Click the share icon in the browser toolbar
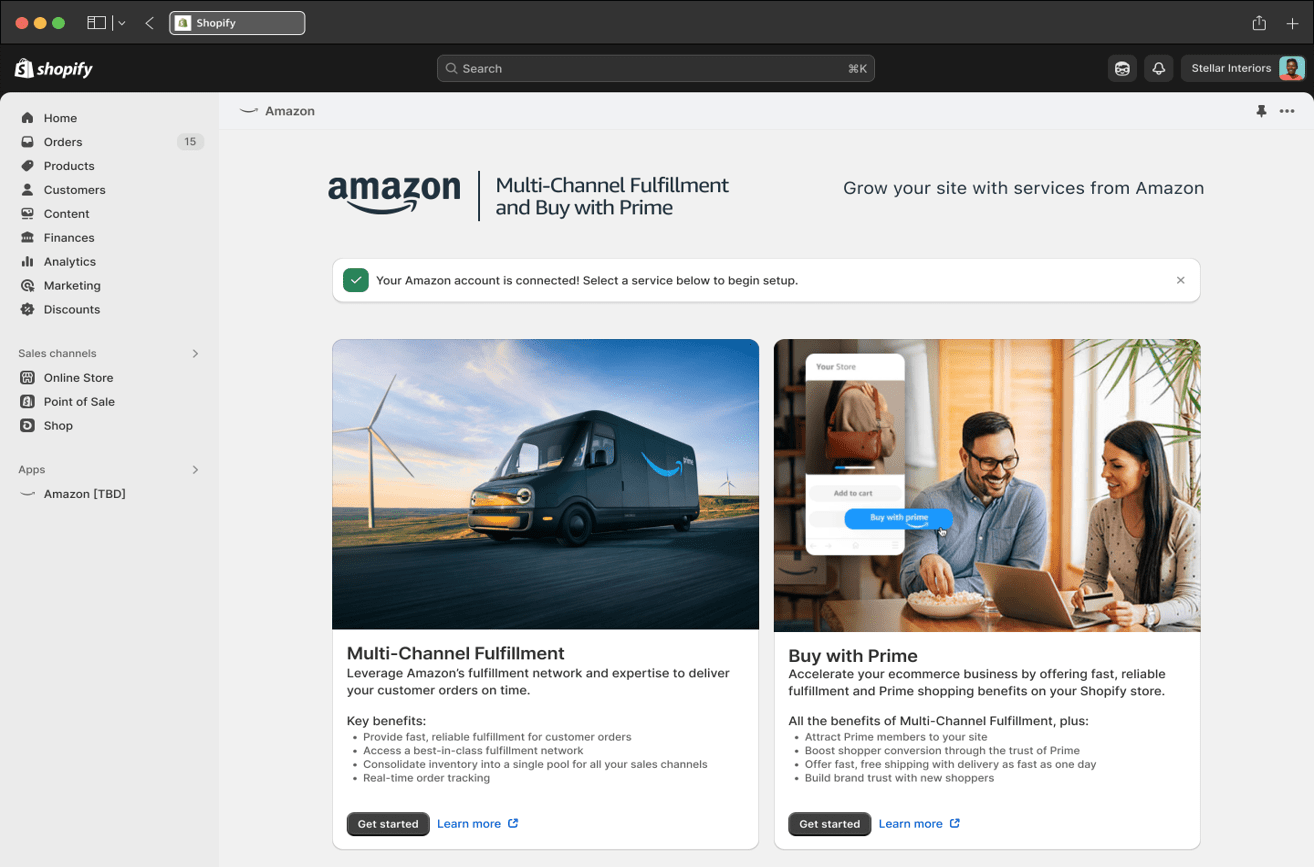The width and height of the screenshot is (1314, 867). coord(1259,23)
